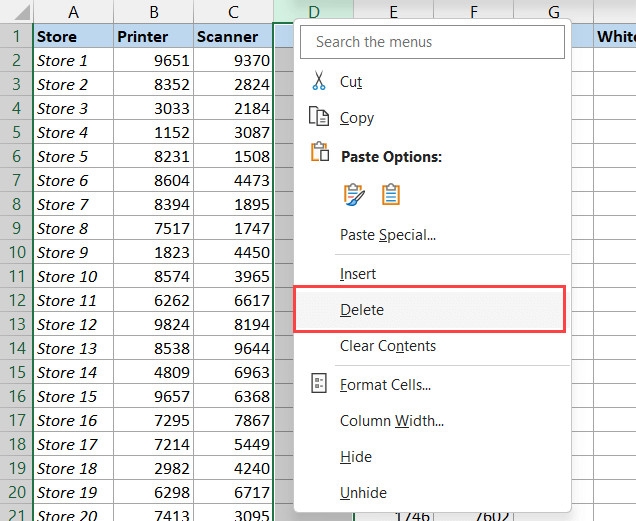Click cell containing Store 10
Viewport: 636px width, 521px height.
pos(73,276)
